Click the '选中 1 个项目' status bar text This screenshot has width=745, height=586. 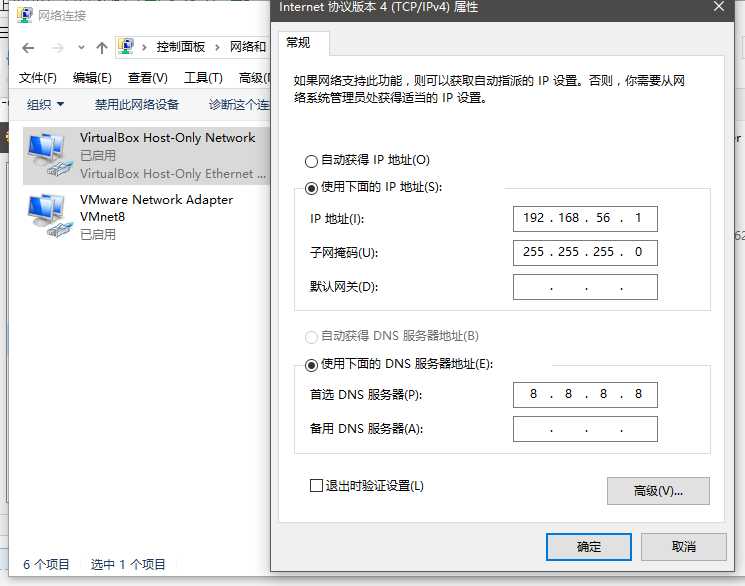click(x=128, y=564)
